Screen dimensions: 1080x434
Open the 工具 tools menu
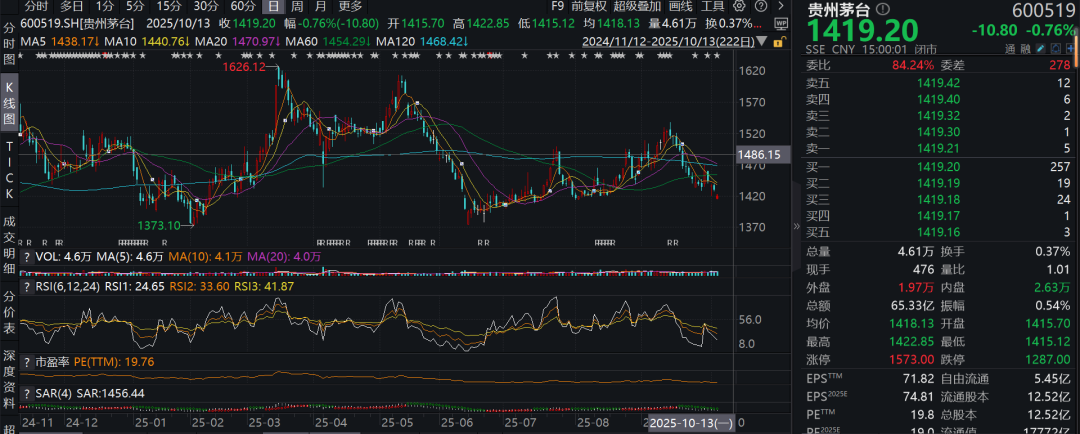coord(712,6)
